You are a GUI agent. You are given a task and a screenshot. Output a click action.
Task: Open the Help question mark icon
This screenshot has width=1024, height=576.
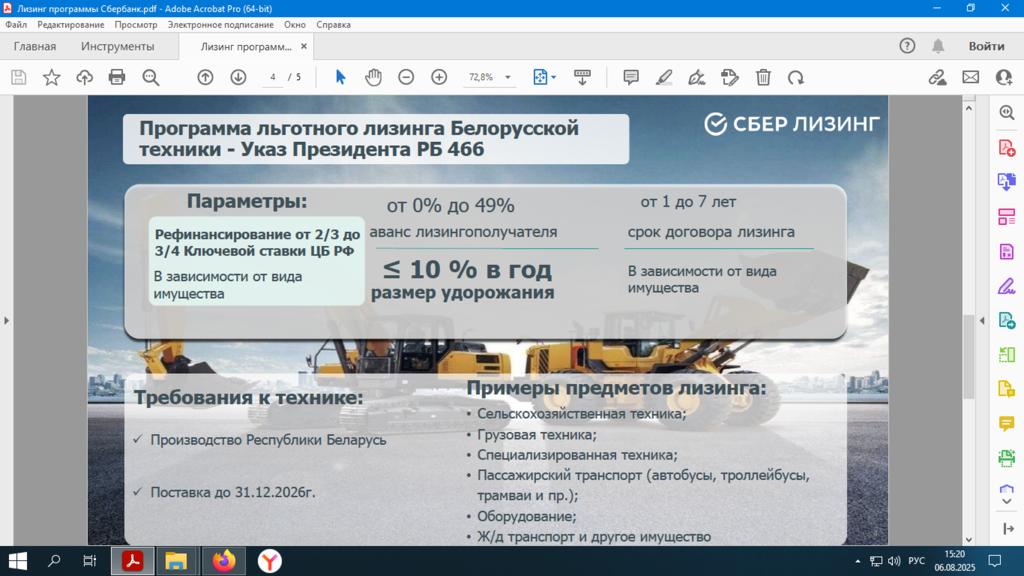(907, 46)
